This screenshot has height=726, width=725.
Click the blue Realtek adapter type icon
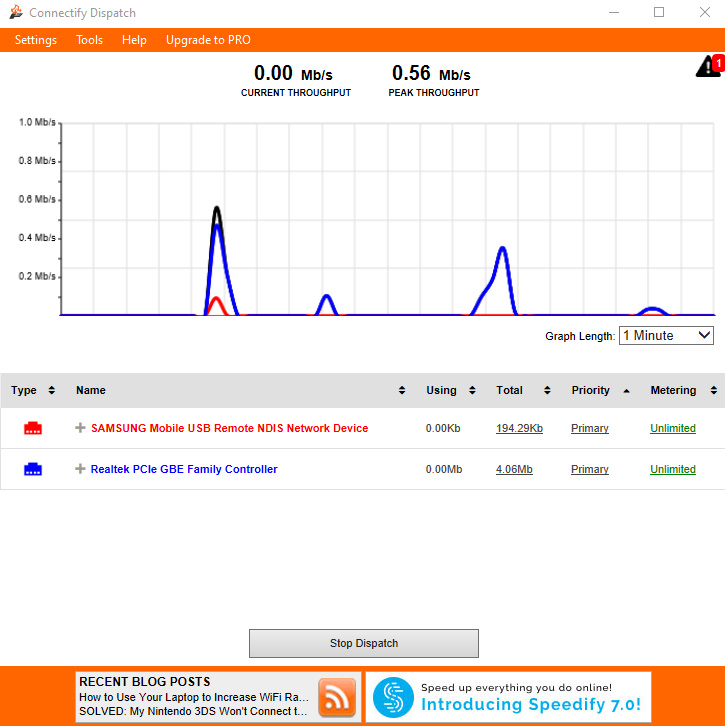click(x=33, y=469)
